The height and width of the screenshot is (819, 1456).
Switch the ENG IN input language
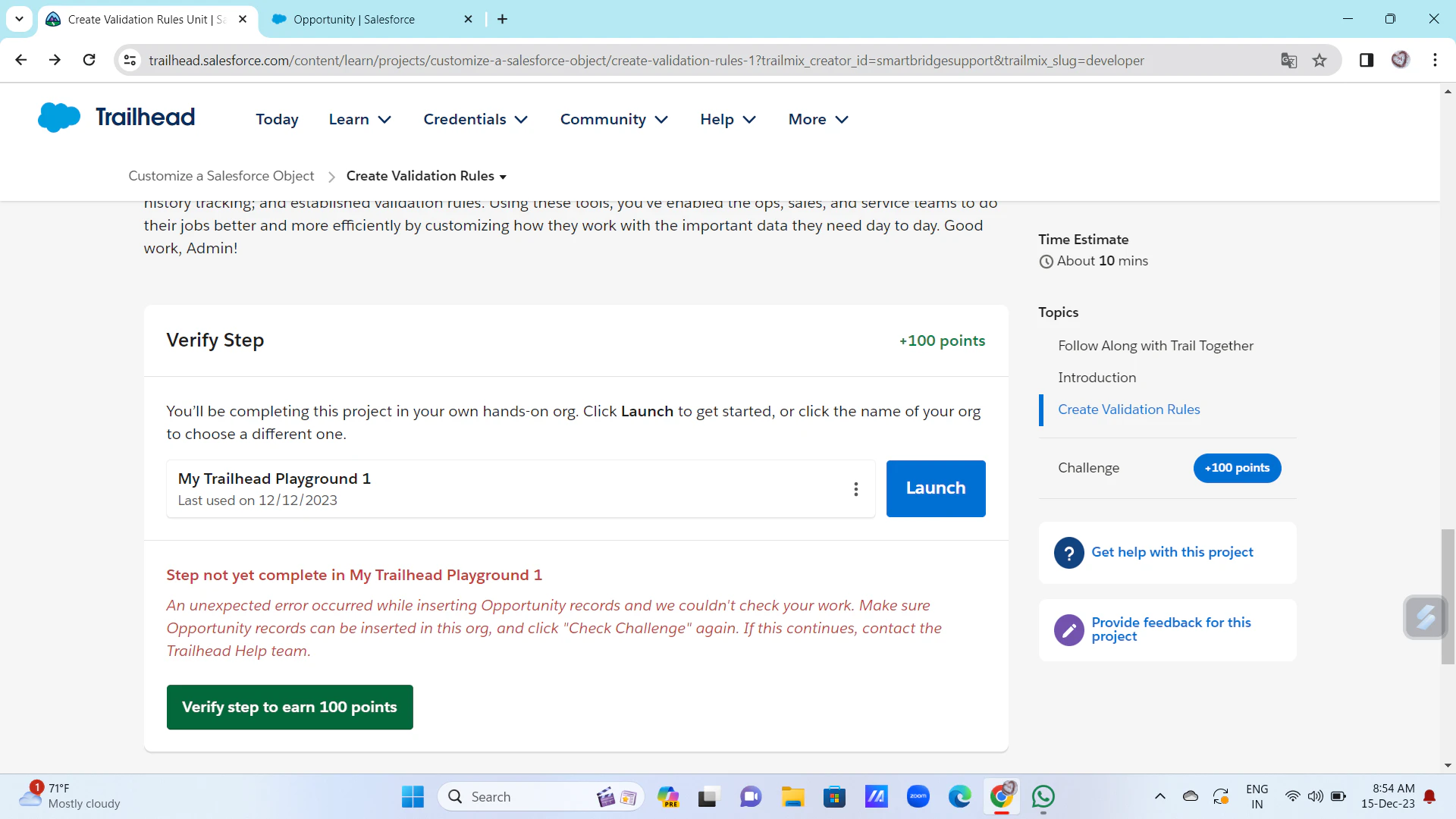coord(1257,796)
